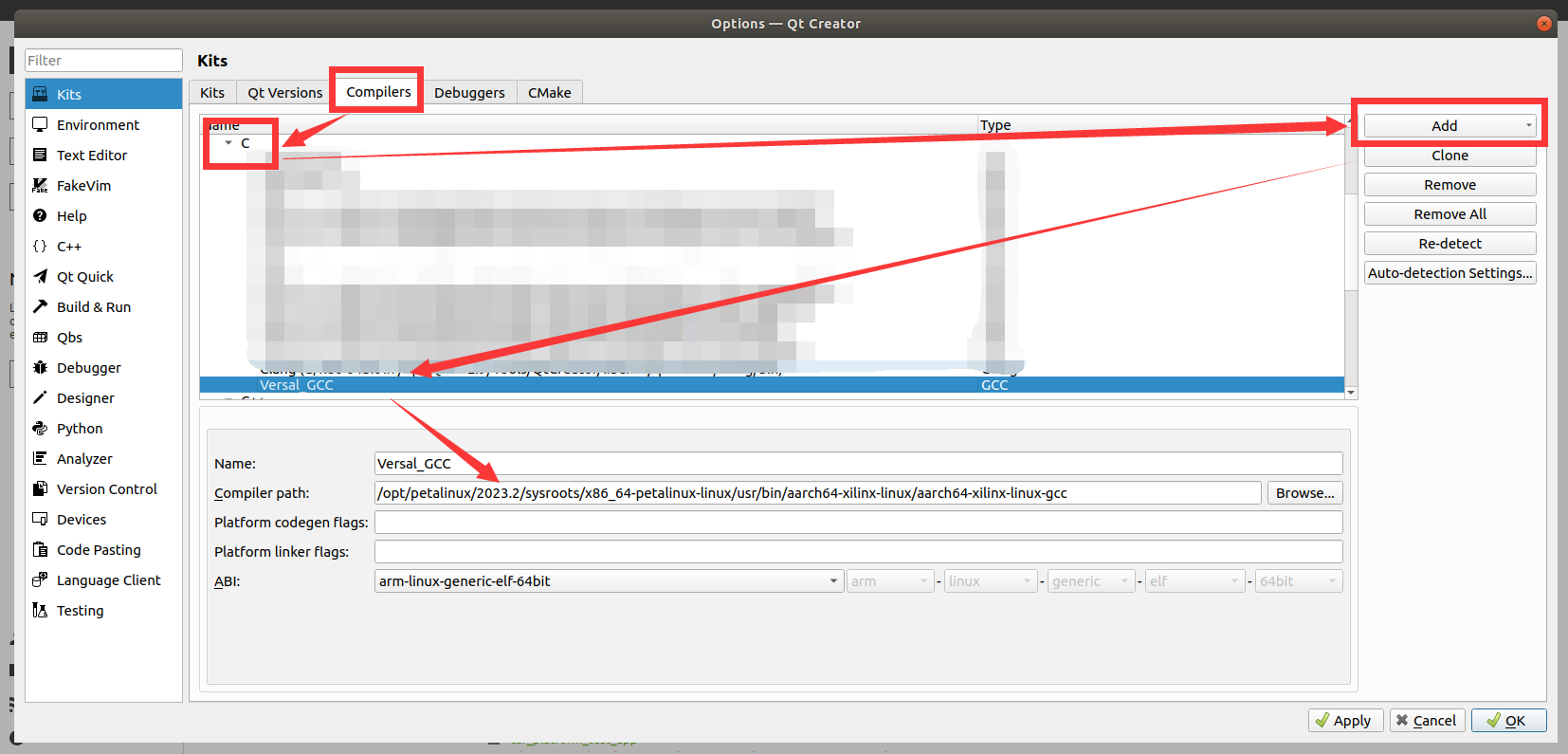Open Build & Run hammer icon
Viewport: 1568px width, 754px height.
pyautogui.click(x=40, y=306)
